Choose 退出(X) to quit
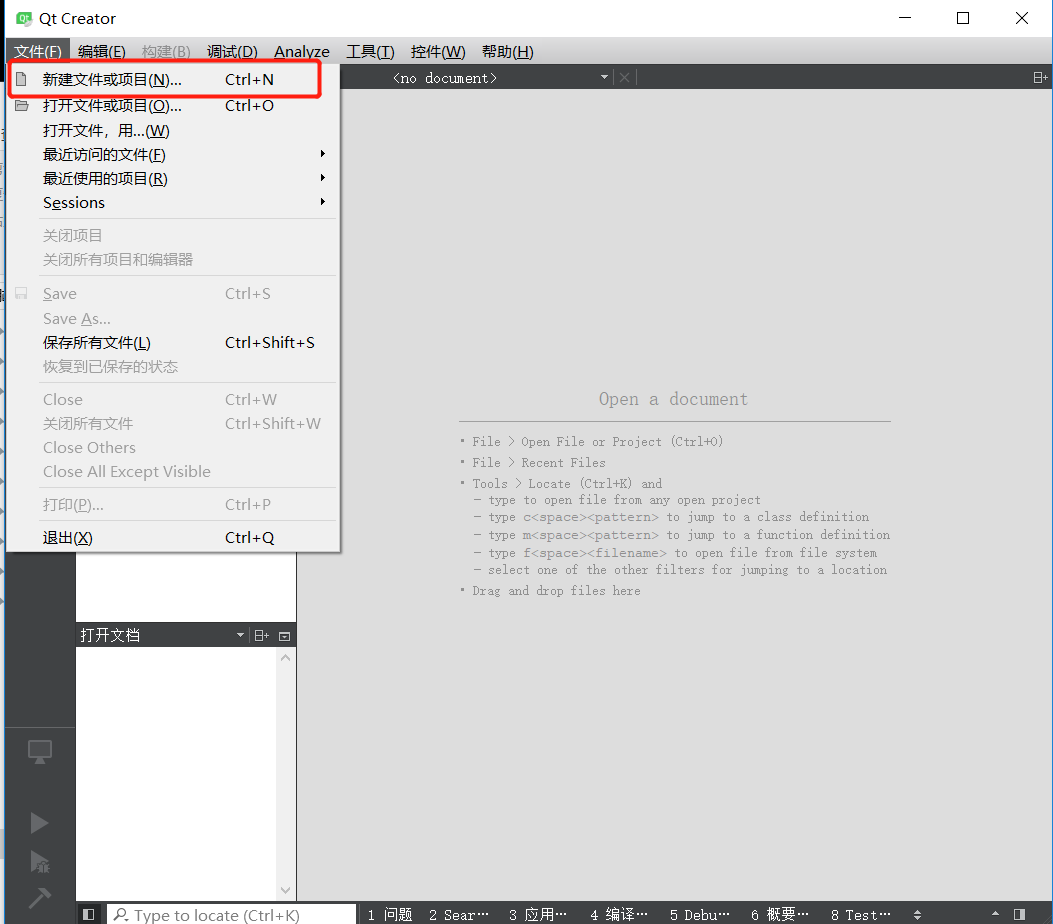The height and width of the screenshot is (924, 1053). coord(173,537)
